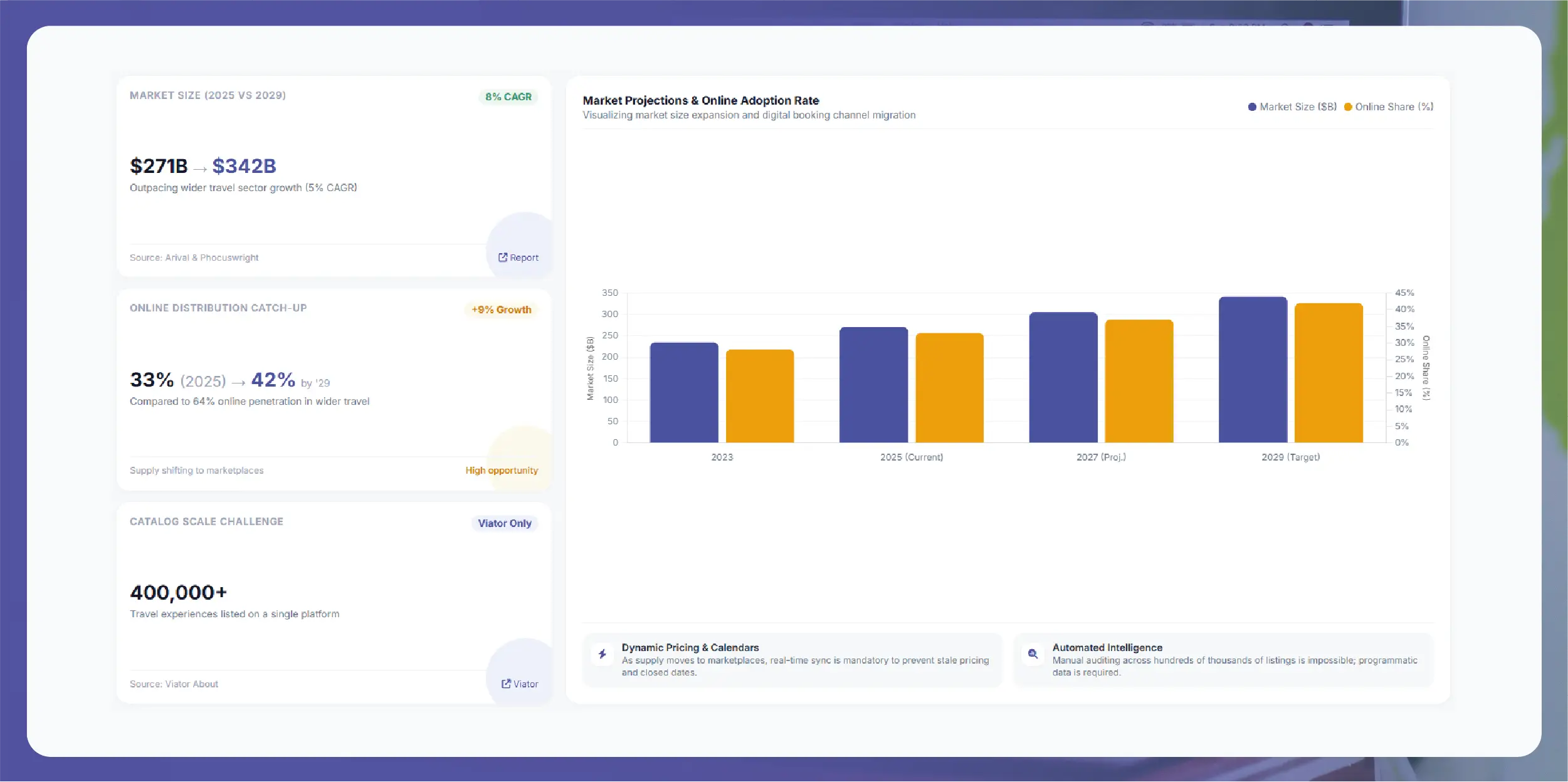
Task: Select the 2025 (Current) orange bar
Action: click(949, 388)
